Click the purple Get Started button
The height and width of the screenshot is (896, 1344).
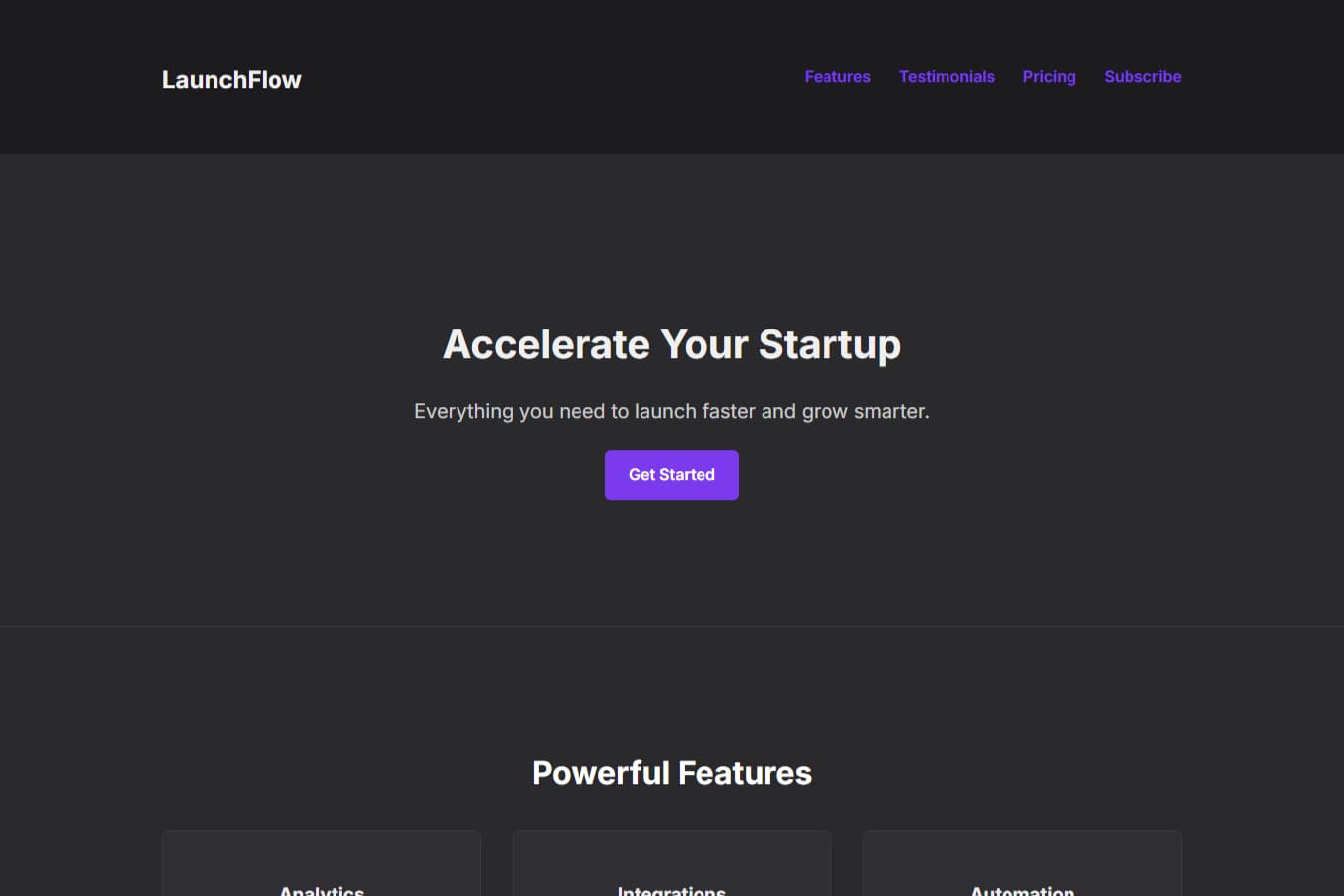(x=672, y=475)
